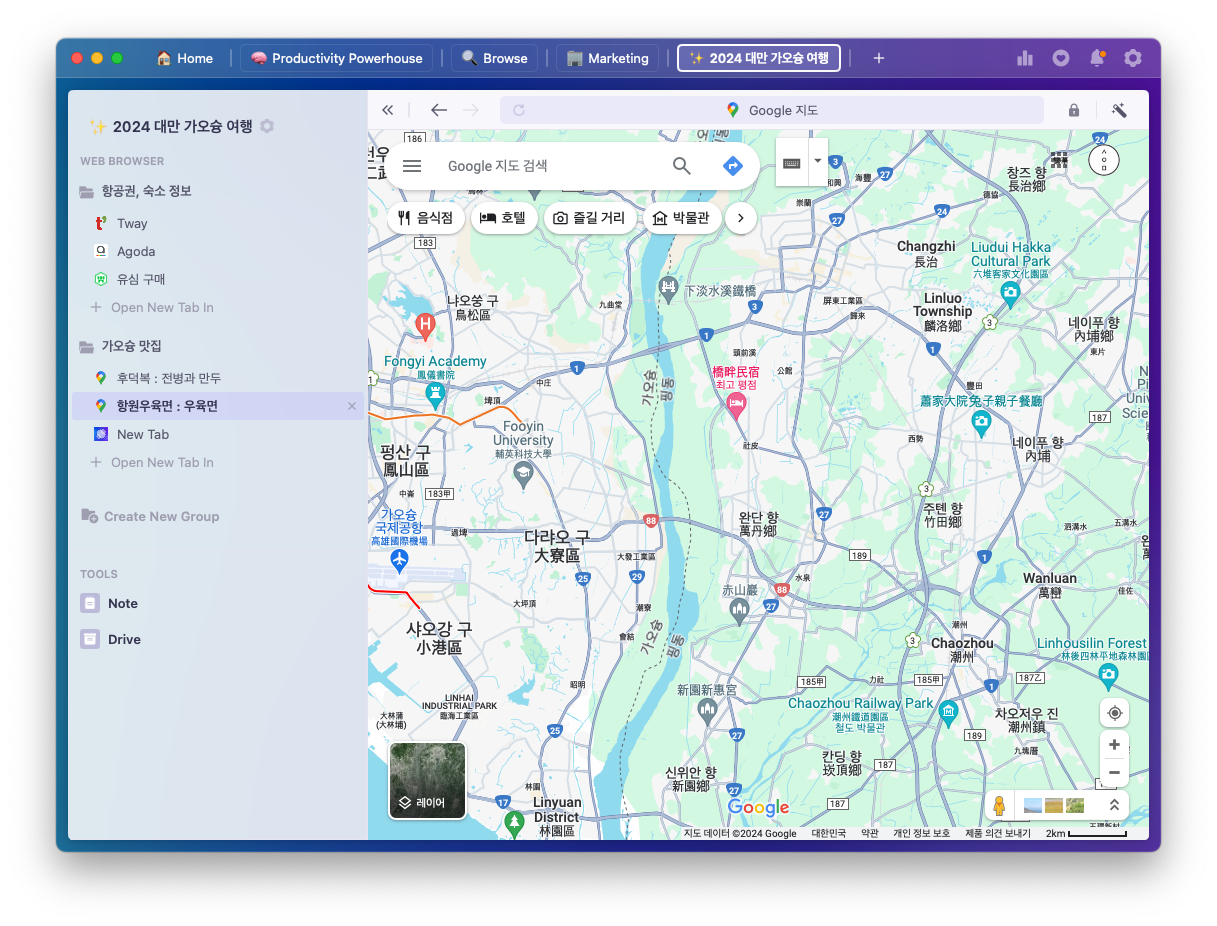Viewport: 1217px width, 926px height.
Task: Open the Google Maps hamburger menu
Action: 412,166
